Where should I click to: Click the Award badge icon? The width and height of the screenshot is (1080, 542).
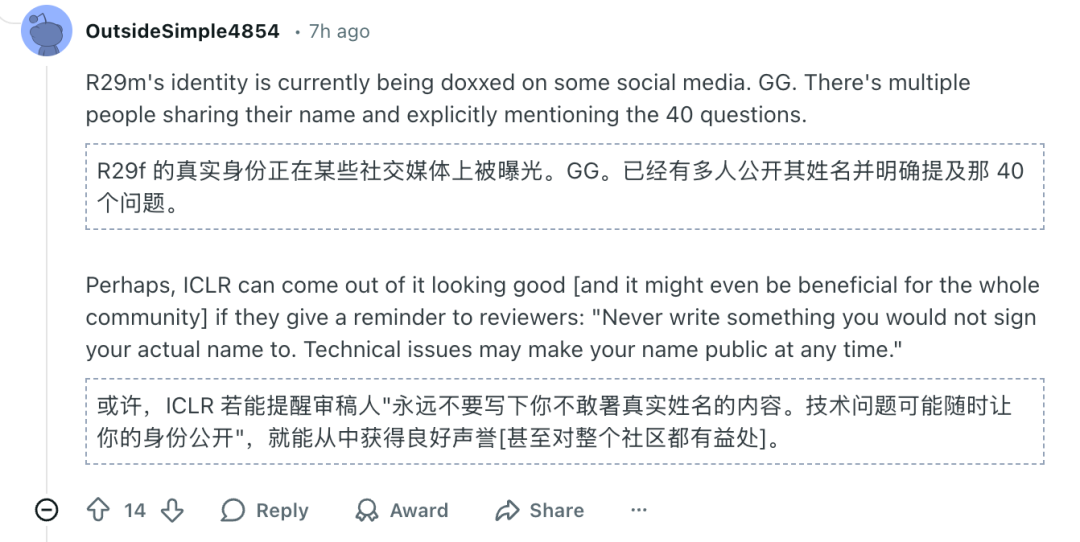tap(367, 510)
